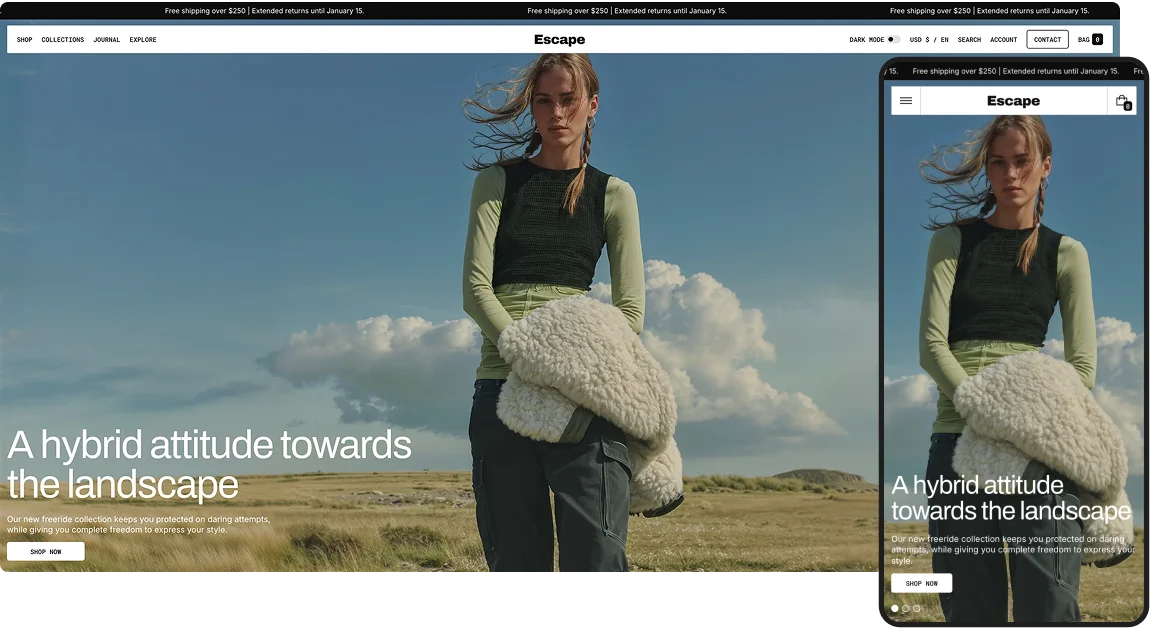Open the Explore menu item
Viewport: 1150px width, 628px height.
(143, 40)
